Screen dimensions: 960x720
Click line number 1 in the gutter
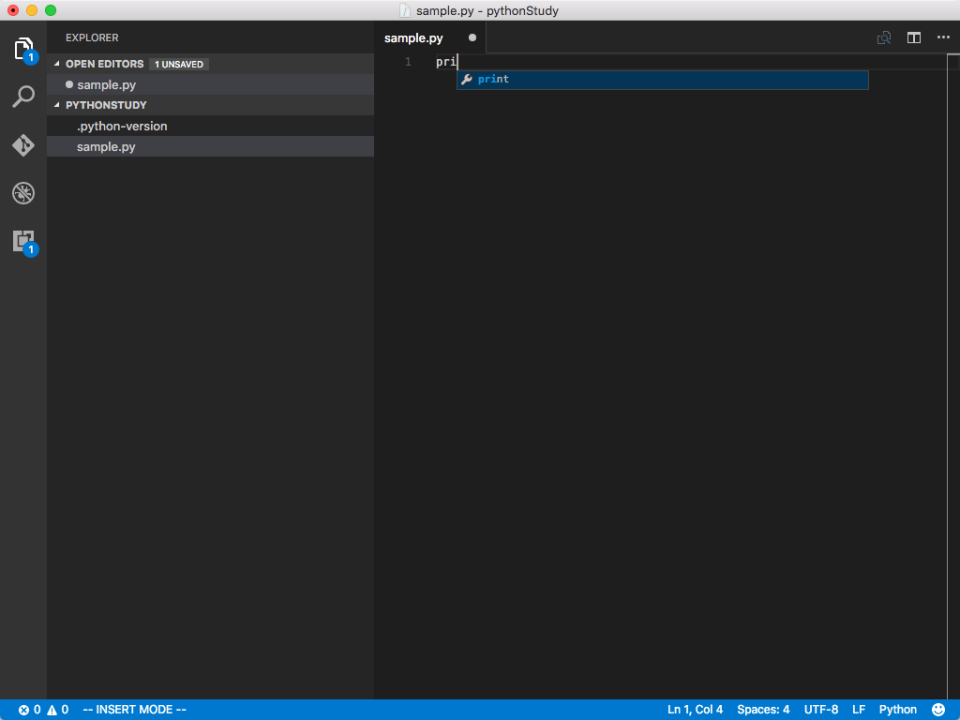click(x=408, y=62)
